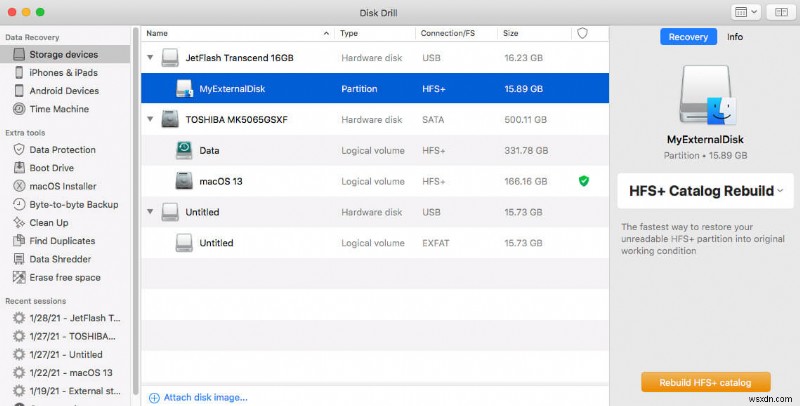Click the shield column header icon

point(583,33)
